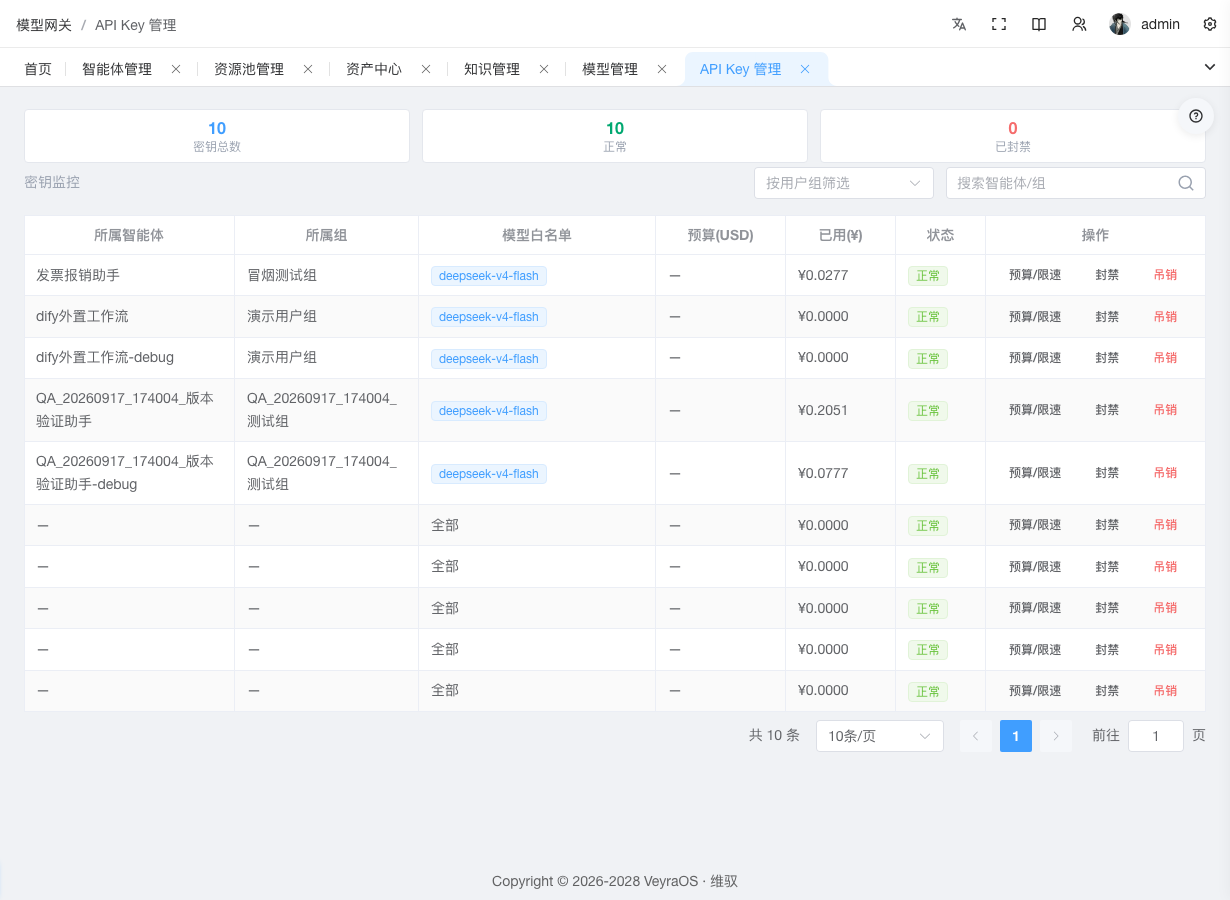Click the 密钥总数 statistic card
1230x900 pixels.
point(217,136)
